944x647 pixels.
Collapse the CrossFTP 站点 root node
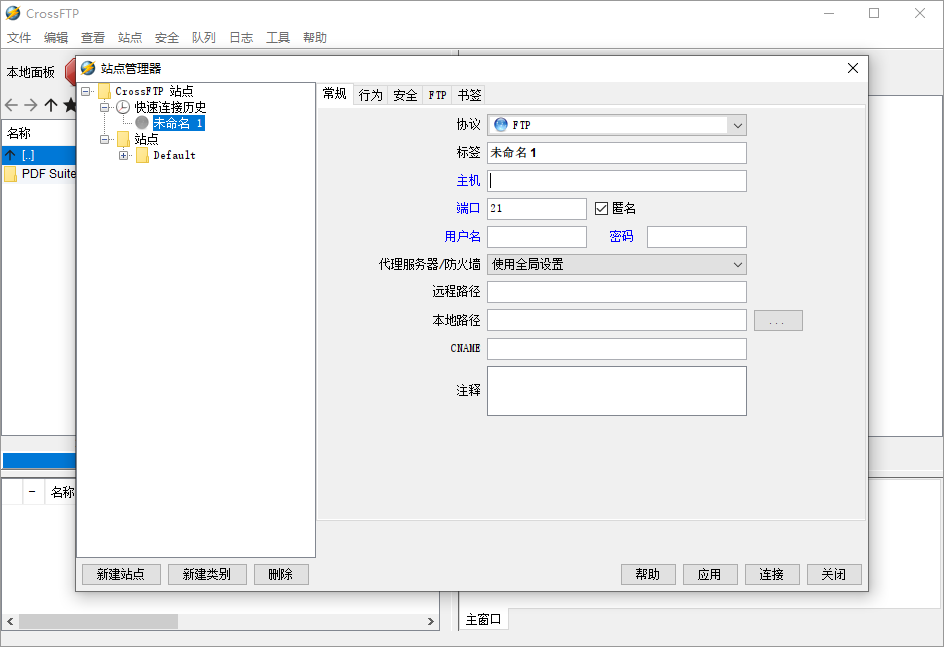pos(86,91)
